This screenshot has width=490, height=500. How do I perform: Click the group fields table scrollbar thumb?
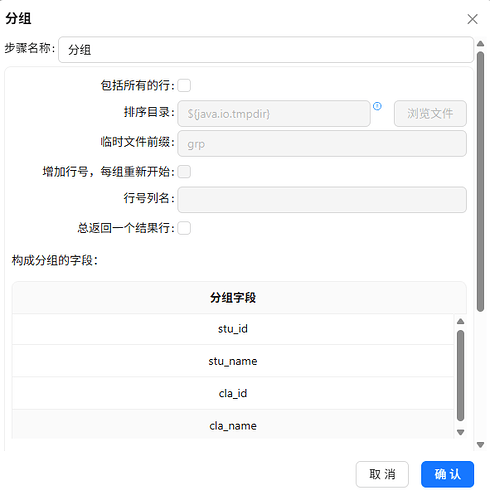pos(460,376)
